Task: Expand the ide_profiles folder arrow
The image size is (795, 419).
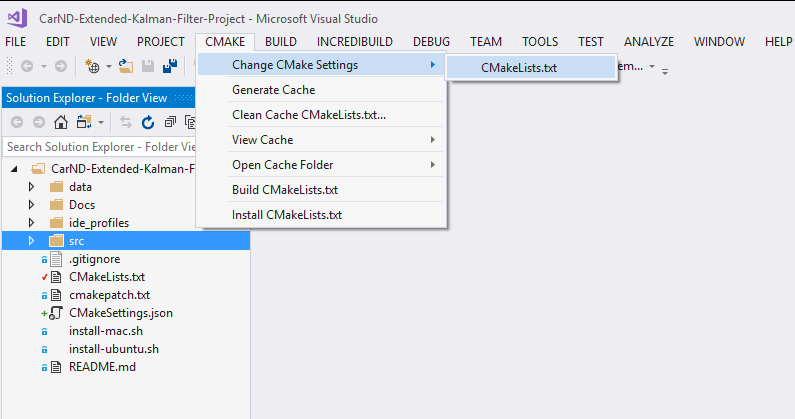Action: (x=31, y=223)
